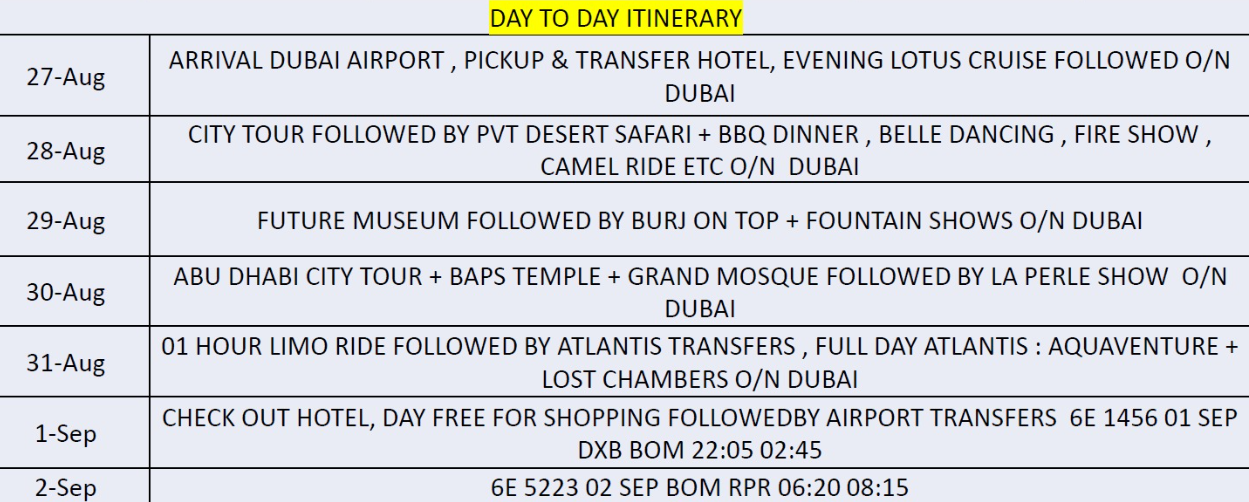Click the 2-Sep date cell

pos(75,486)
